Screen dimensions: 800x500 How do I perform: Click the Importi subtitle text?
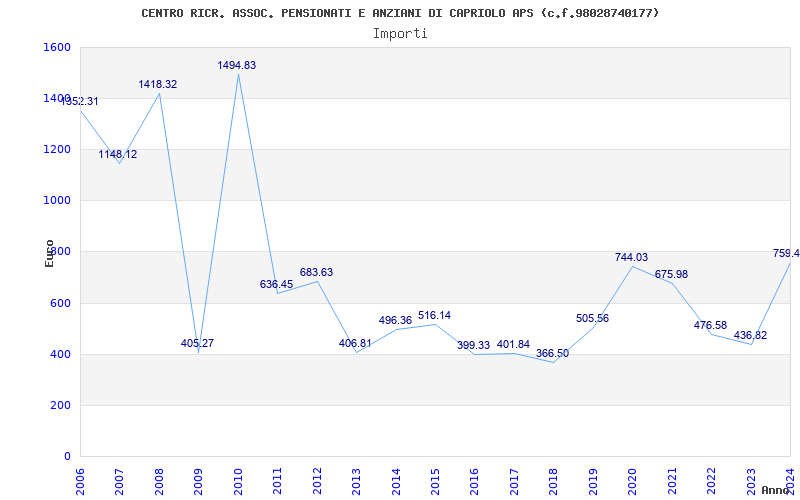point(400,33)
